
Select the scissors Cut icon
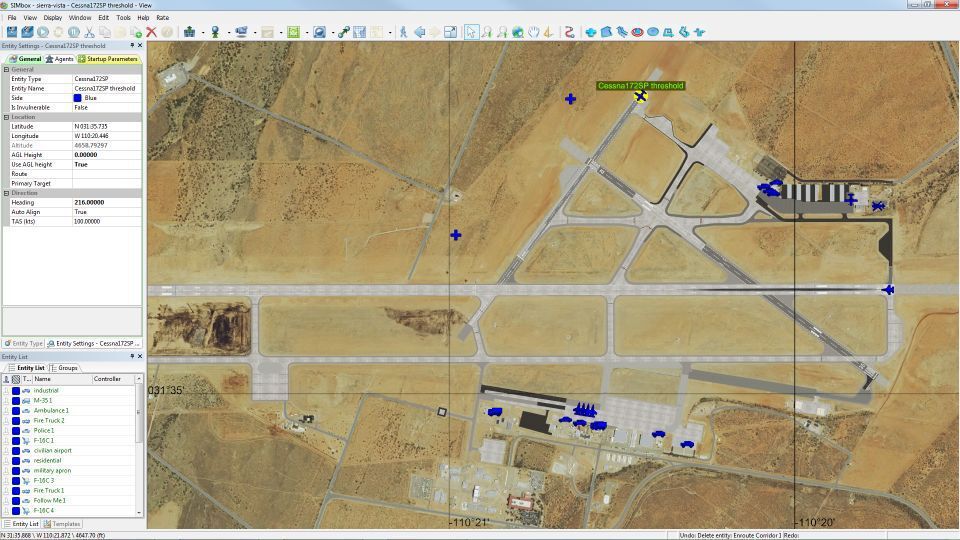[x=89, y=32]
